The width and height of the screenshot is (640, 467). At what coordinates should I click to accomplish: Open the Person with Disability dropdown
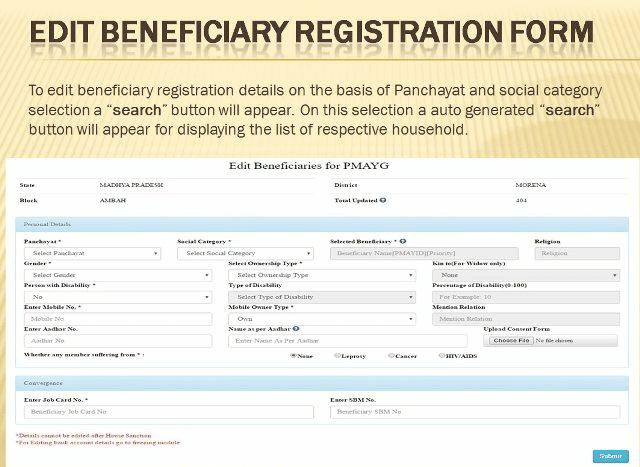click(x=118, y=297)
